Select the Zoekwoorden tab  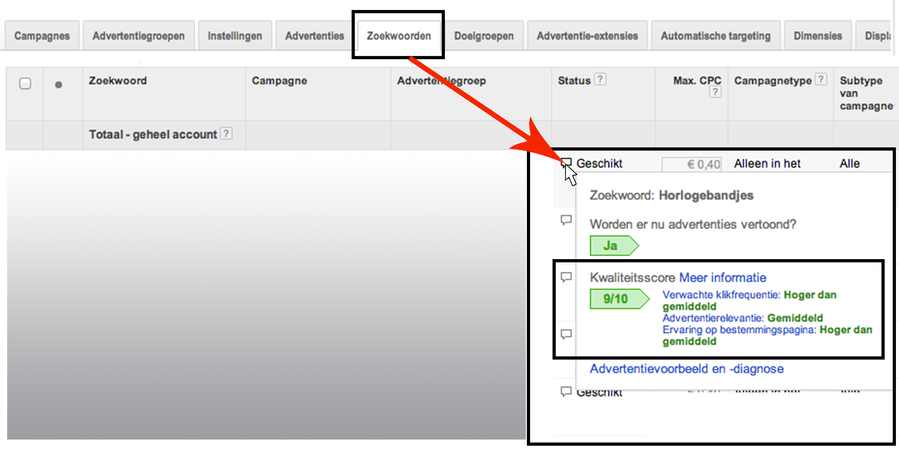point(399,36)
